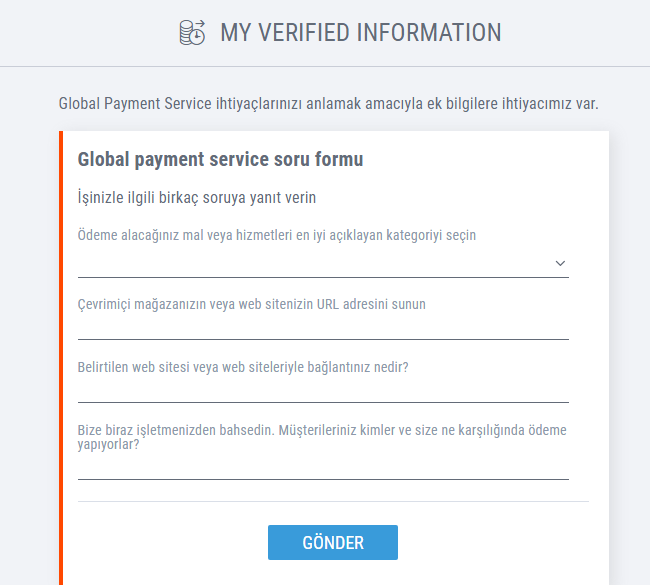Click the Global Payment Service intro sentence
The width and height of the screenshot is (650, 585).
tap(328, 104)
